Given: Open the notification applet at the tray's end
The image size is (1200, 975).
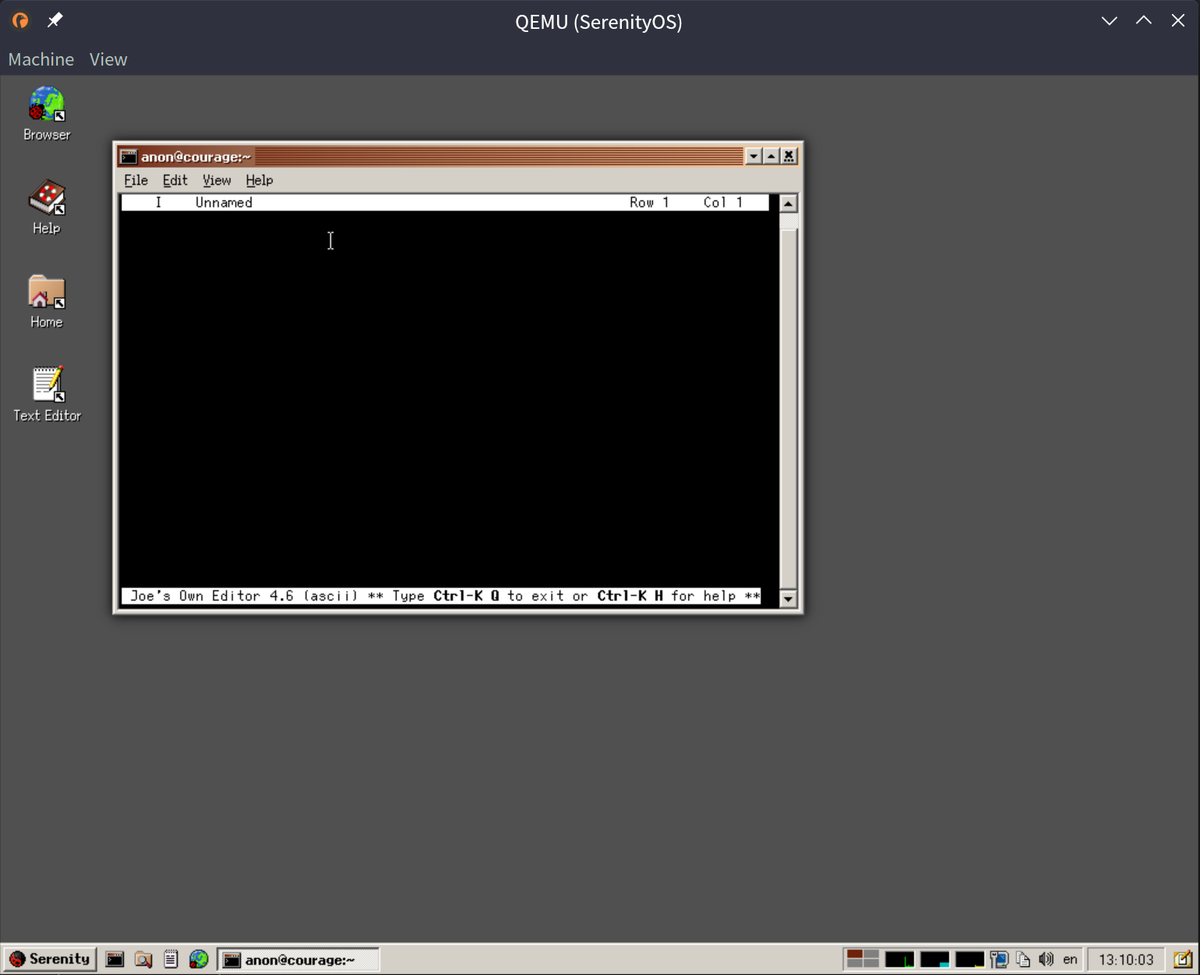Looking at the screenshot, I should (1184, 959).
